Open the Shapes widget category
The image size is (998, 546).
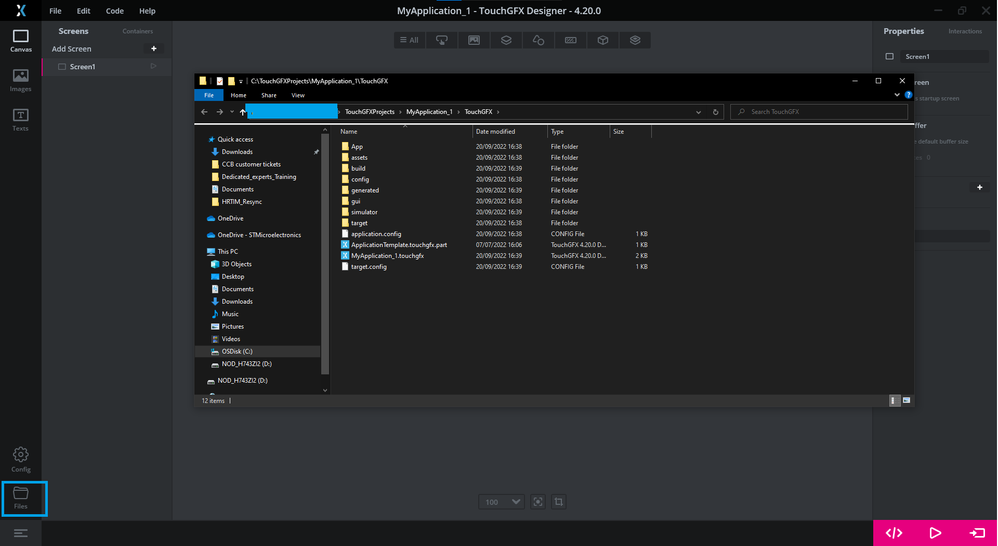pos(538,40)
